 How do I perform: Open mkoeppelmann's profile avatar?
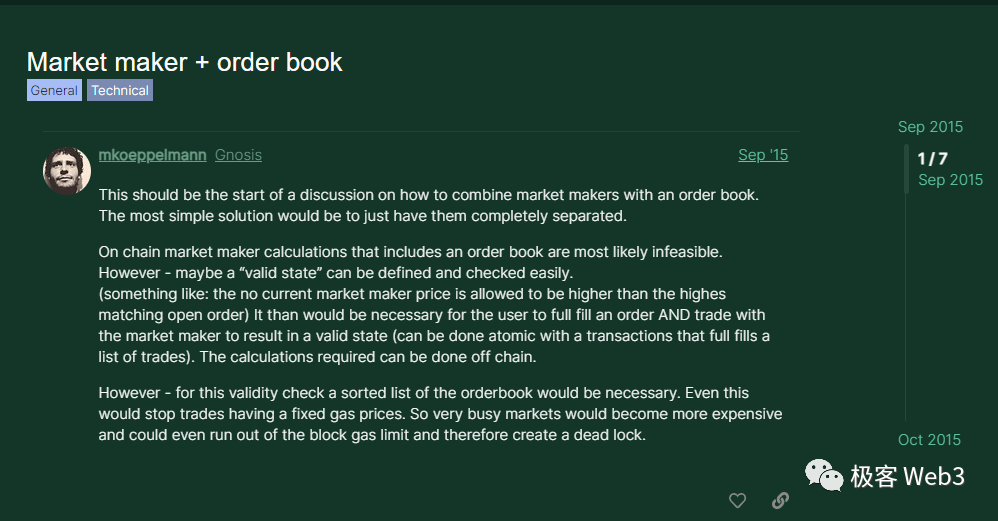(x=67, y=170)
